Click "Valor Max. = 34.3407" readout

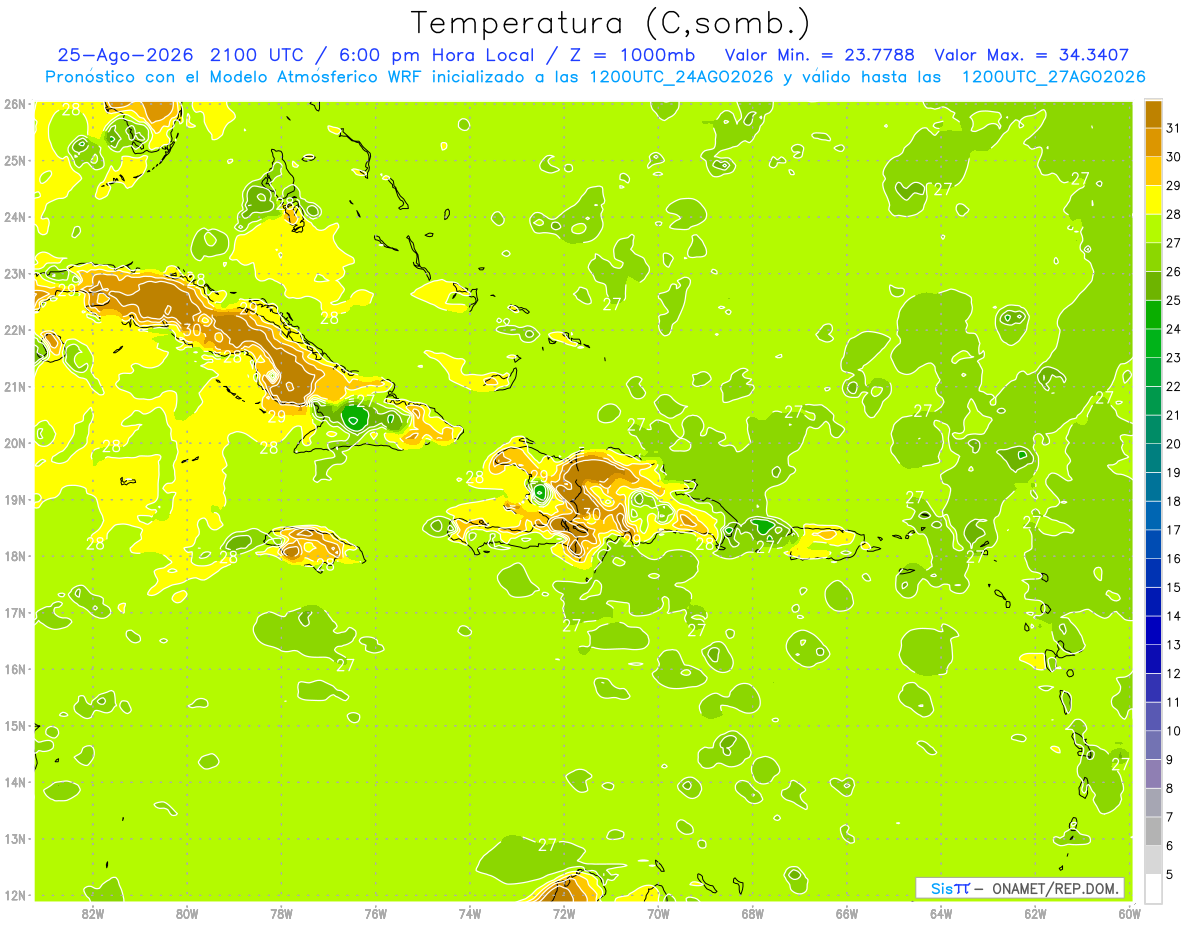[x=1032, y=55]
